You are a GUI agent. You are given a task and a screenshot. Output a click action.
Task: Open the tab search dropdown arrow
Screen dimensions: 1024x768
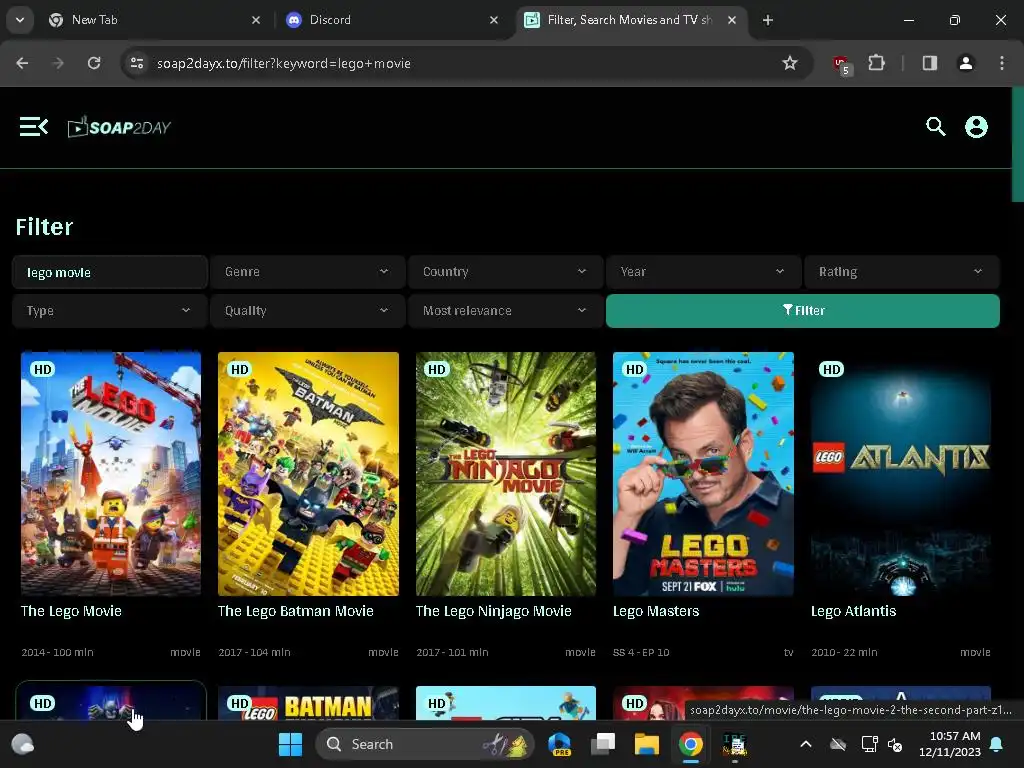[20, 20]
